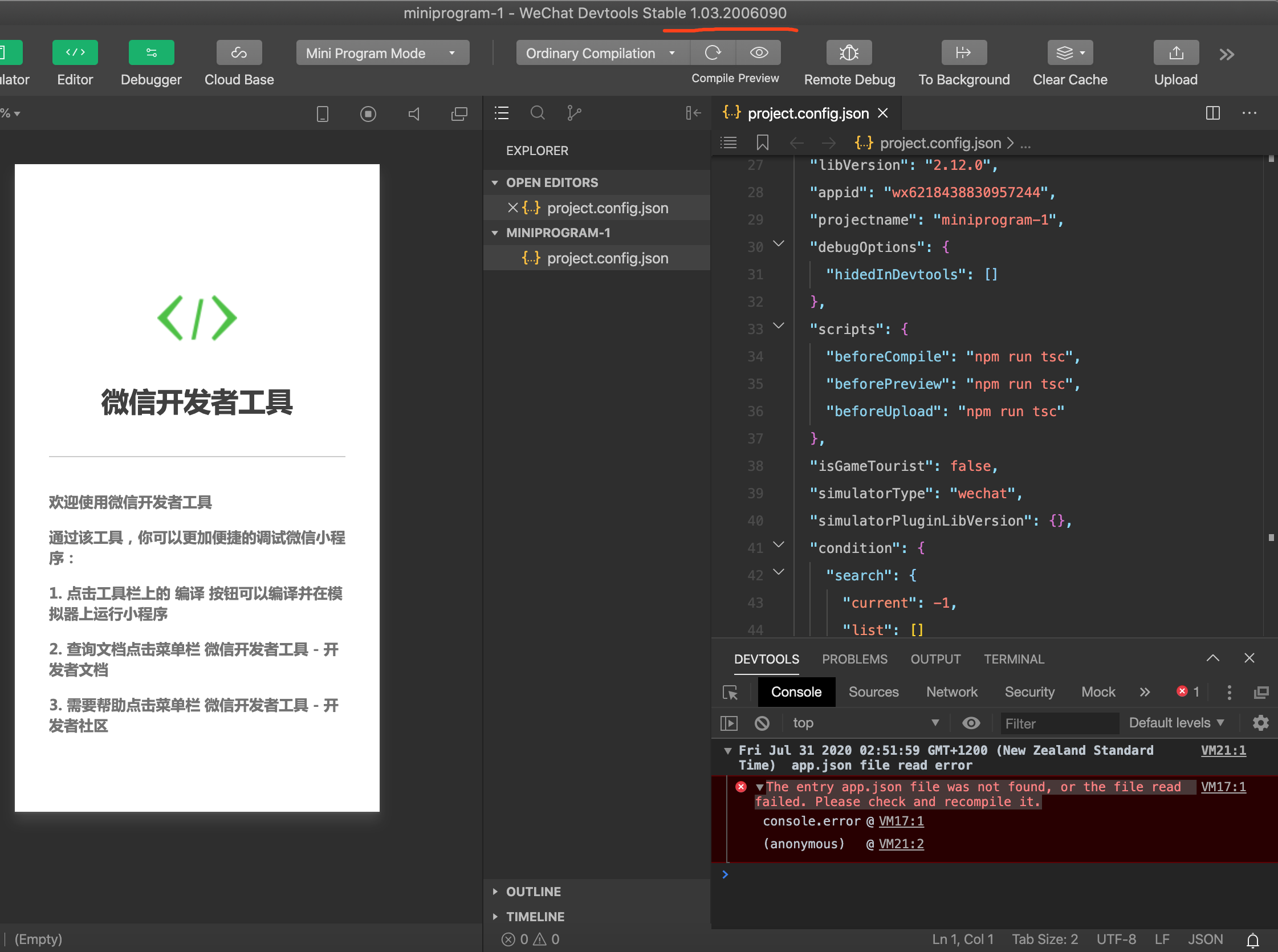Screen dimensions: 1278x952
Task: Detach the simulator window icon
Action: click(459, 113)
